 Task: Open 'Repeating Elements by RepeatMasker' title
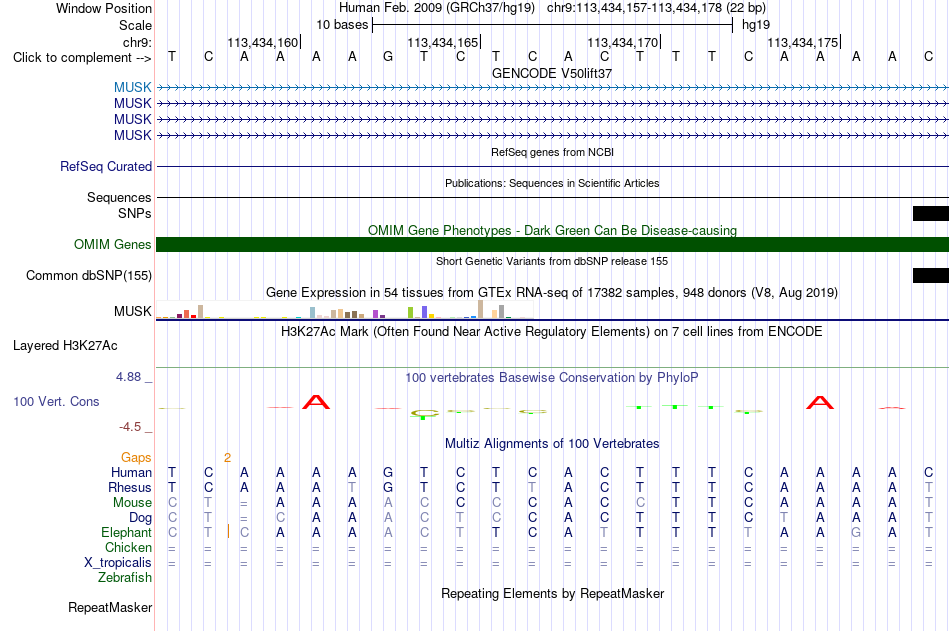pos(553,593)
